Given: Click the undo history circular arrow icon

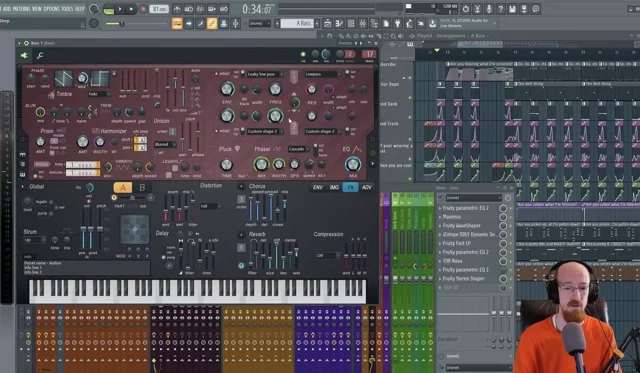Looking at the screenshot, I should [466, 9].
